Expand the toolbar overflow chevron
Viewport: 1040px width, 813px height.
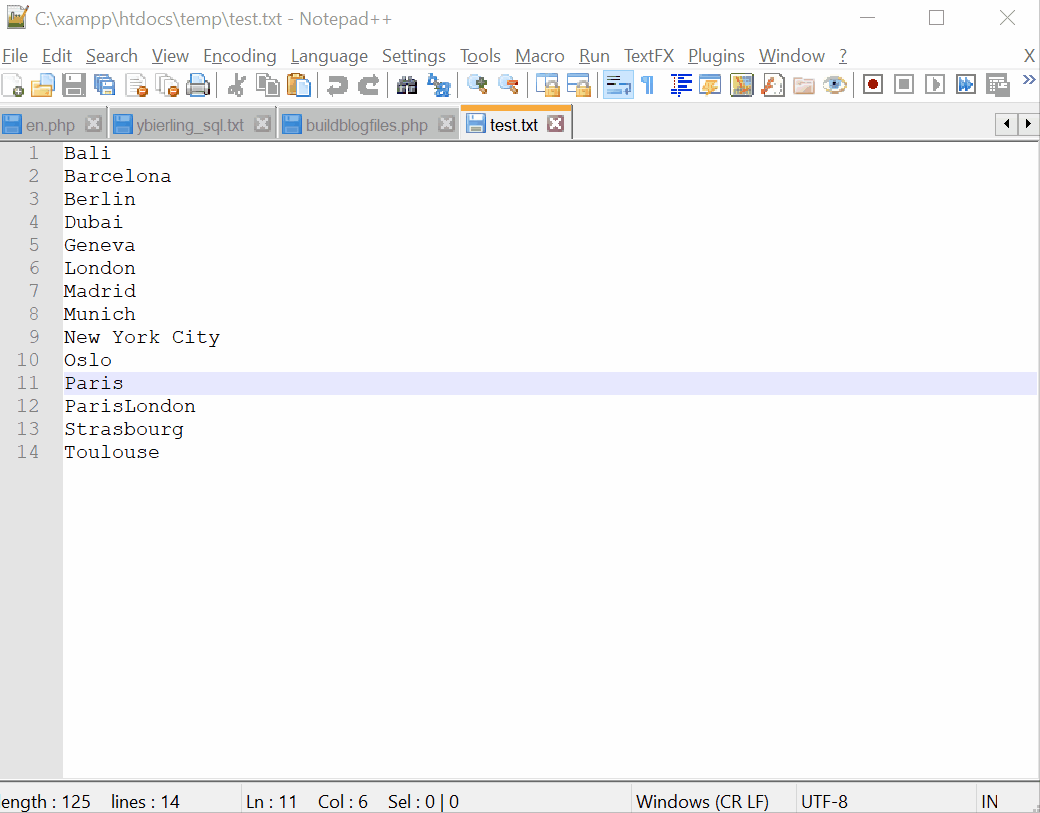1030,78
